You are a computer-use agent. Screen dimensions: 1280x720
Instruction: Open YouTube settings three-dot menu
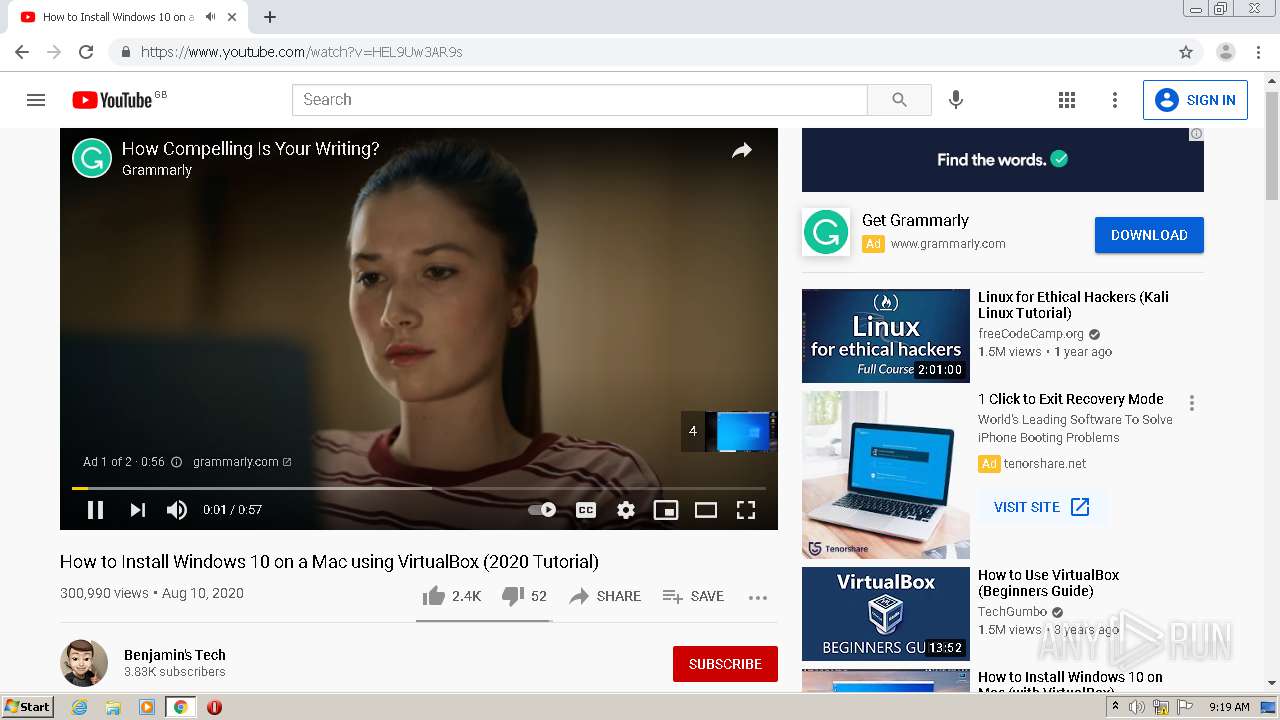[x=1115, y=100]
